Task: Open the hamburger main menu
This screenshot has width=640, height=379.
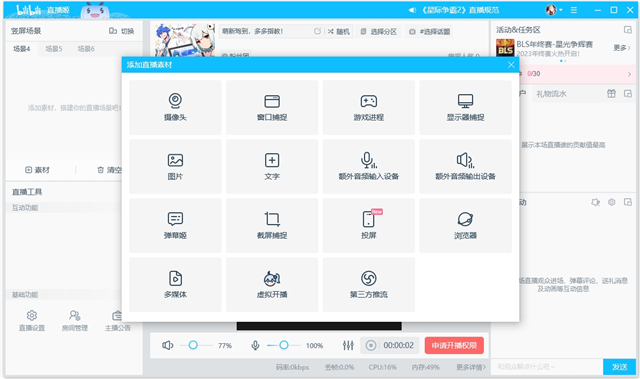Action: pyautogui.click(x=574, y=10)
